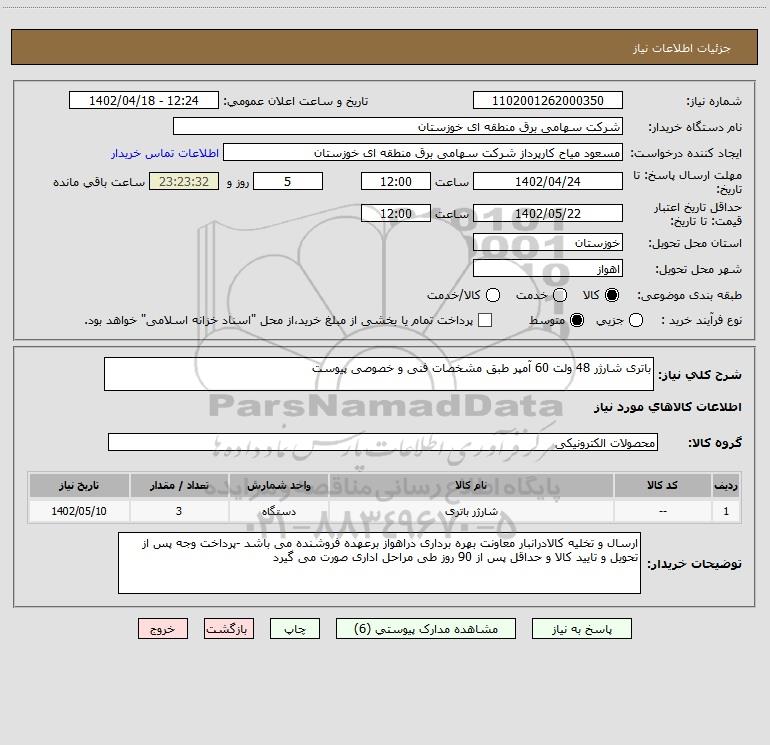
Task: Click the کد کالا column header
Action: (662, 486)
